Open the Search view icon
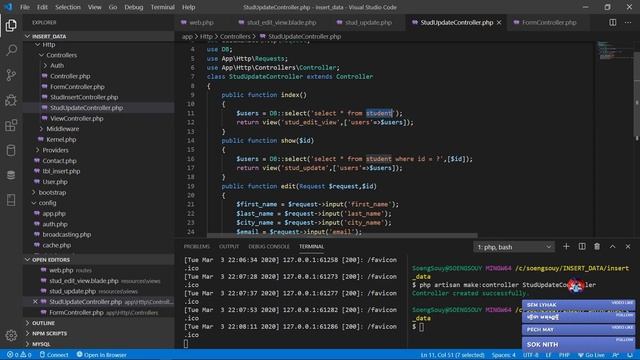Image resolution: width=640 pixels, height=360 pixels. click(x=11, y=50)
